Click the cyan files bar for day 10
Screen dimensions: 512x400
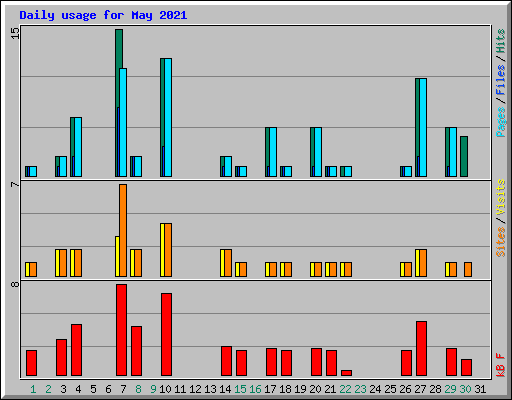[168, 117]
